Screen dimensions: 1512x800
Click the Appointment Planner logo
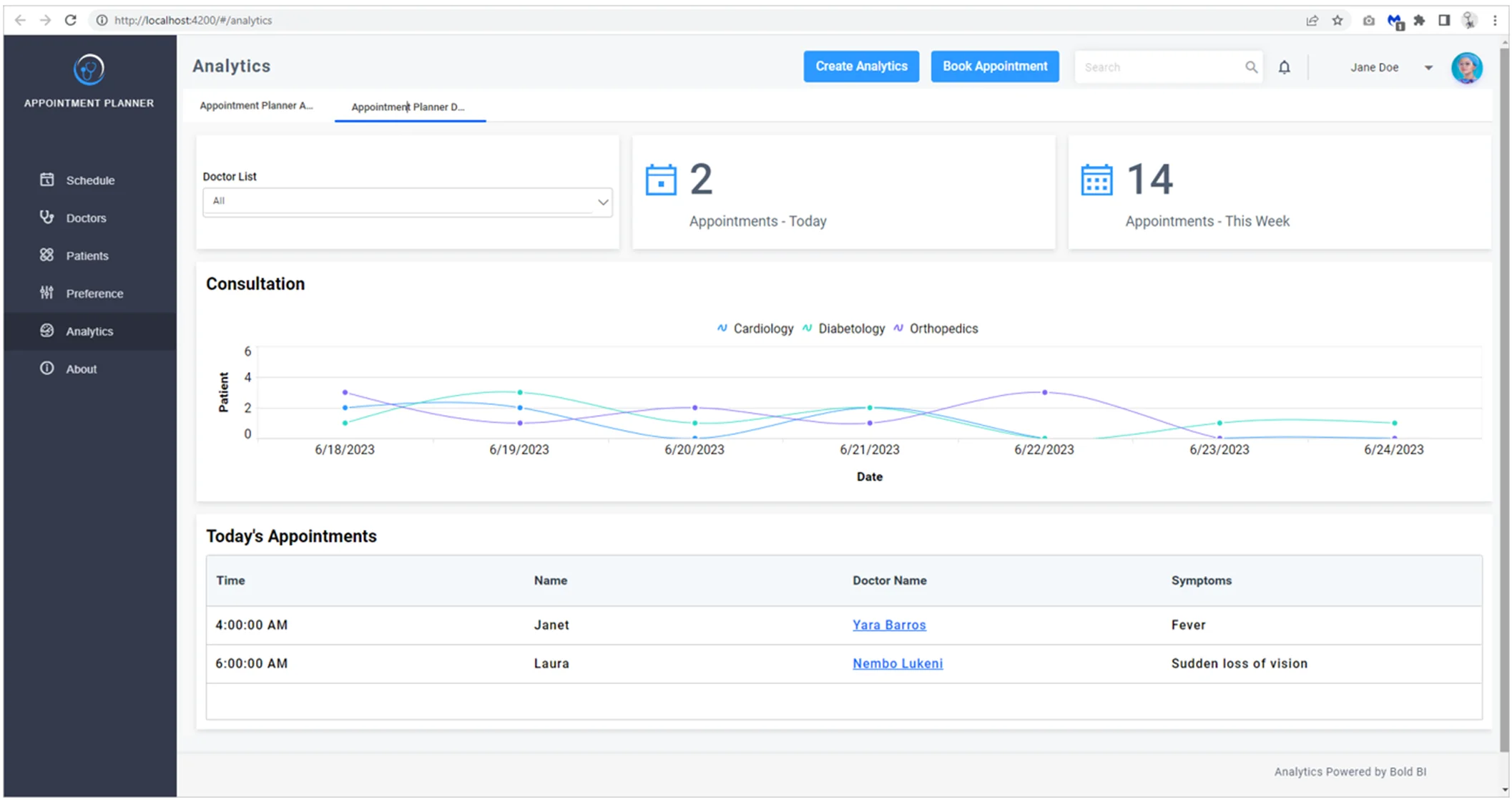click(89, 69)
